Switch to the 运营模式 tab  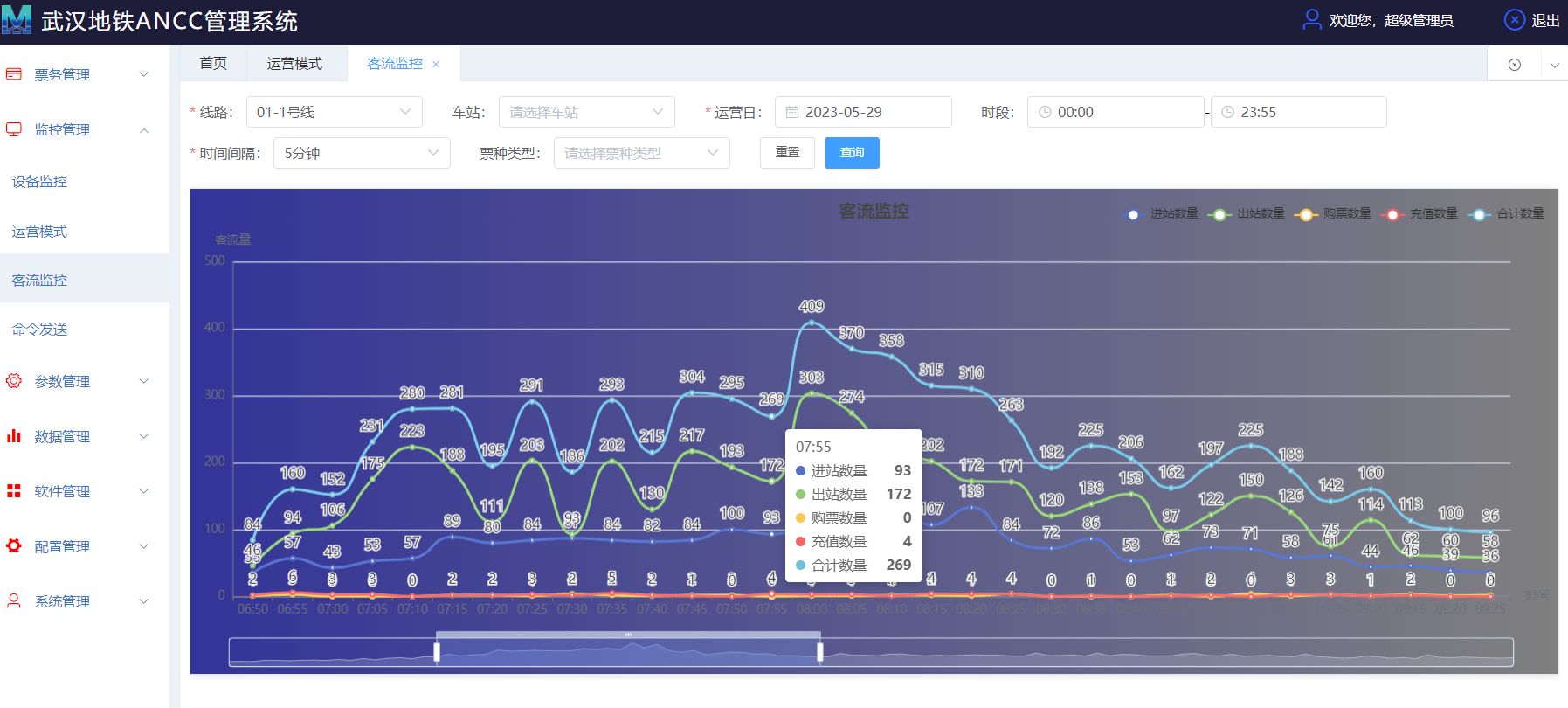tap(294, 64)
